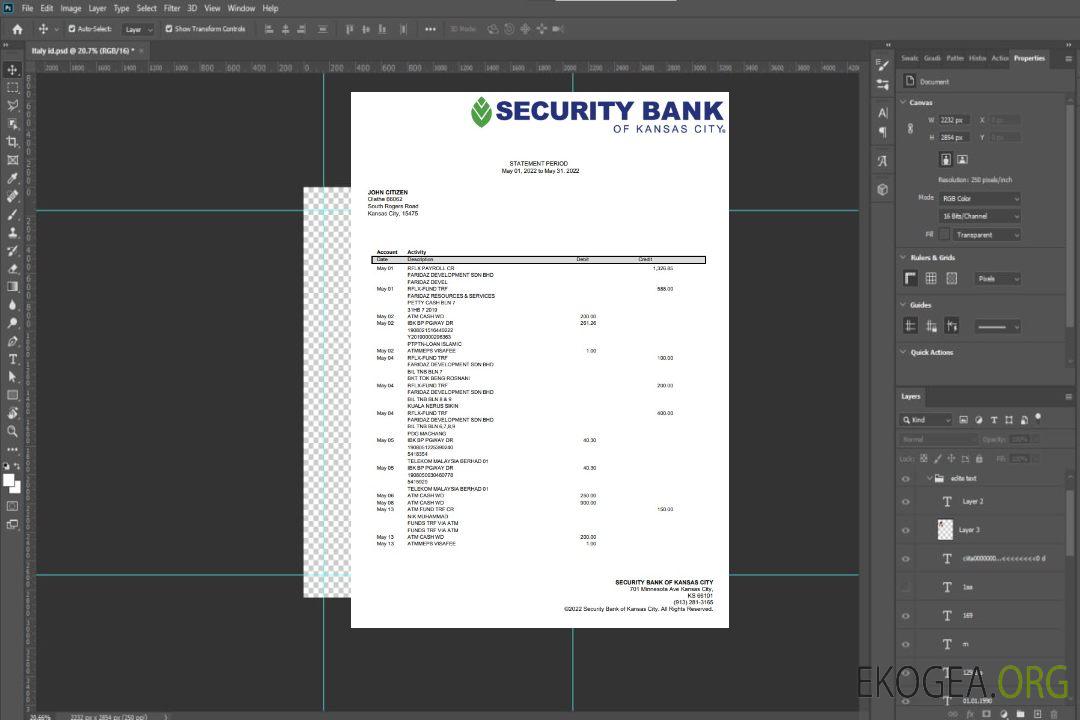Open the Paragraph panel icon

tap(883, 132)
